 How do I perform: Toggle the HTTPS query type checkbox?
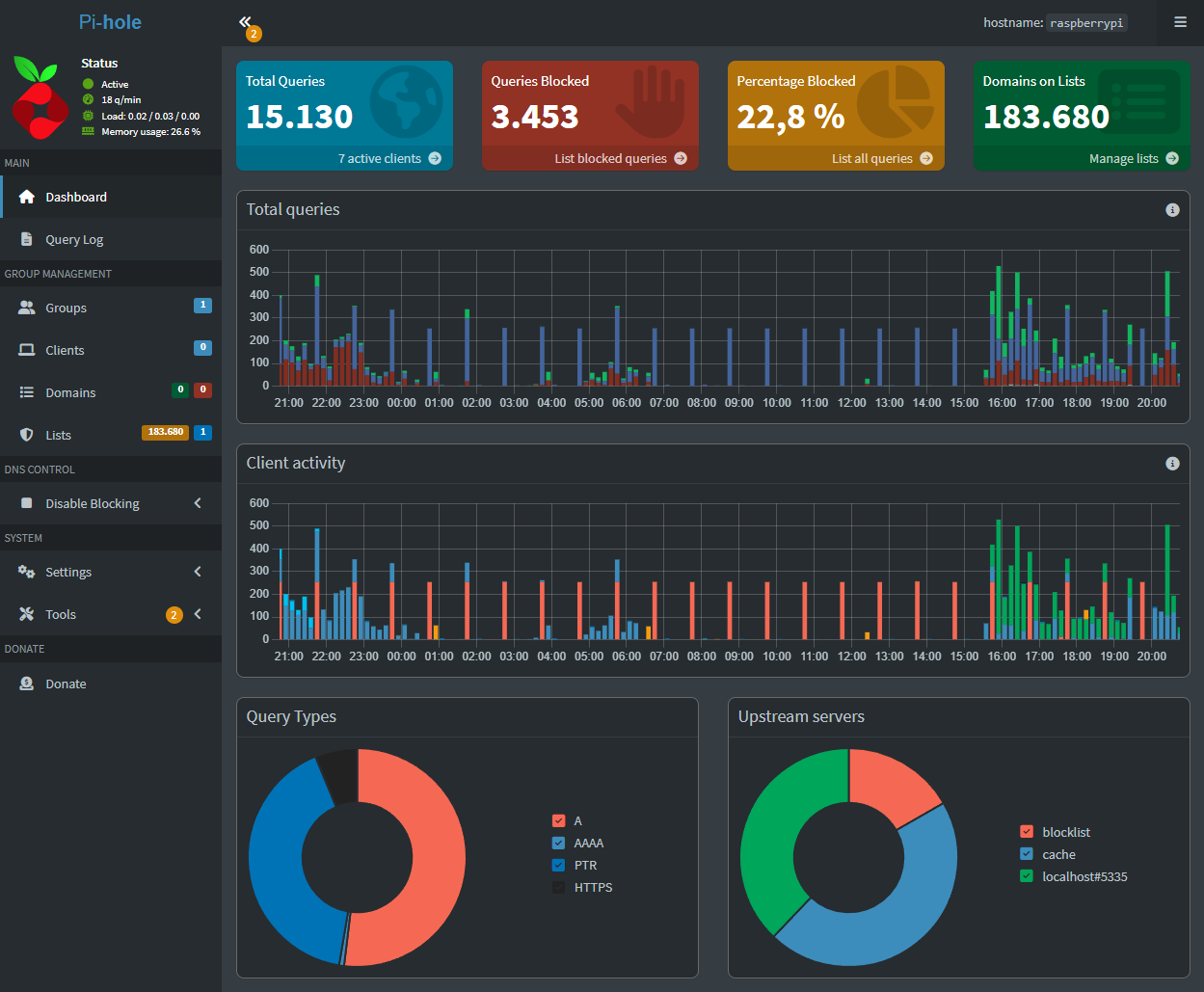(559, 888)
